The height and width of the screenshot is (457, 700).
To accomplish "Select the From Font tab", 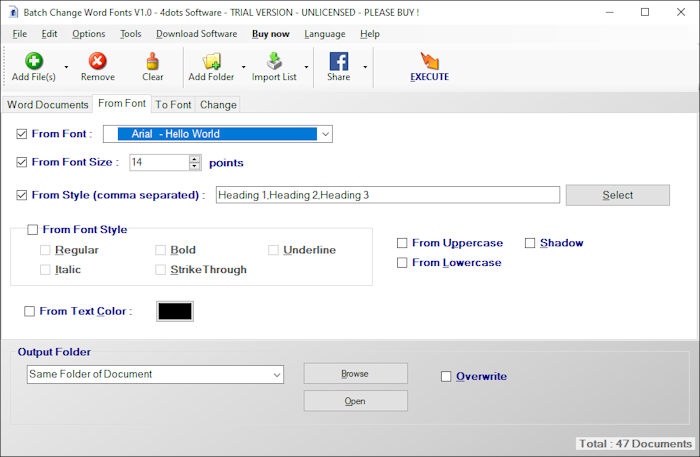I will 122,103.
